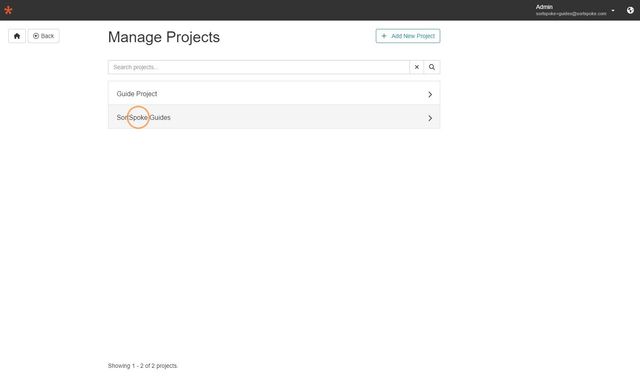Click the Admin user name
Viewport: 640px width, 378px height.
(544, 7)
